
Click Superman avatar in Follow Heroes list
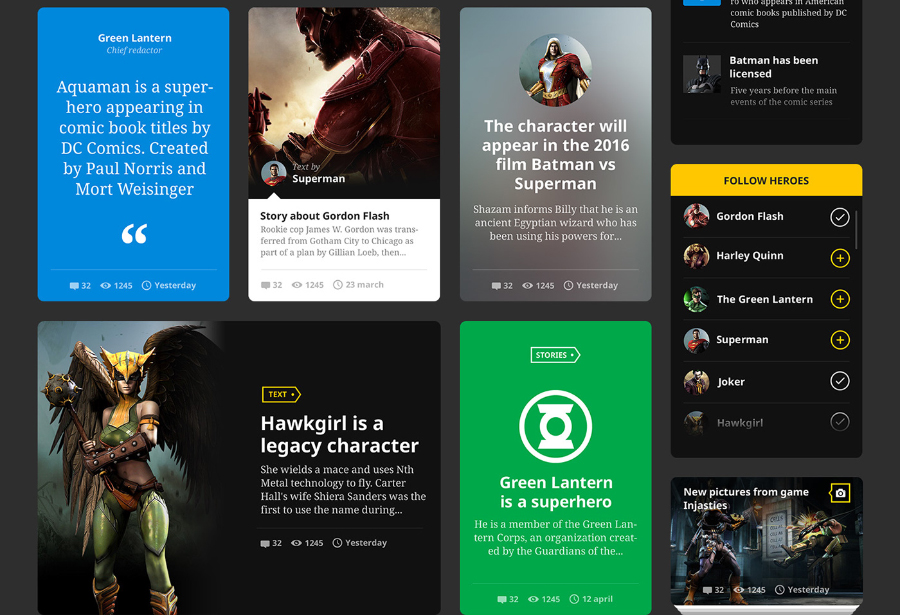click(696, 340)
